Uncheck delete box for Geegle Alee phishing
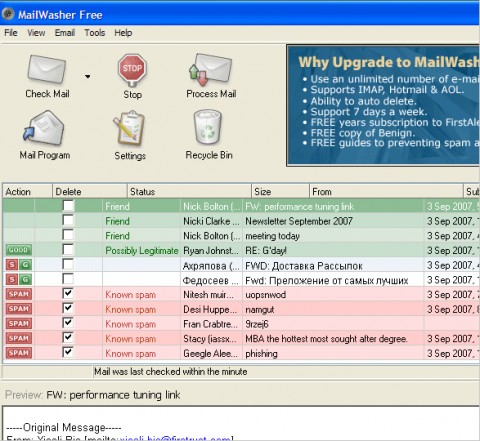Image resolution: width=480 pixels, height=441 pixels. click(x=68, y=352)
